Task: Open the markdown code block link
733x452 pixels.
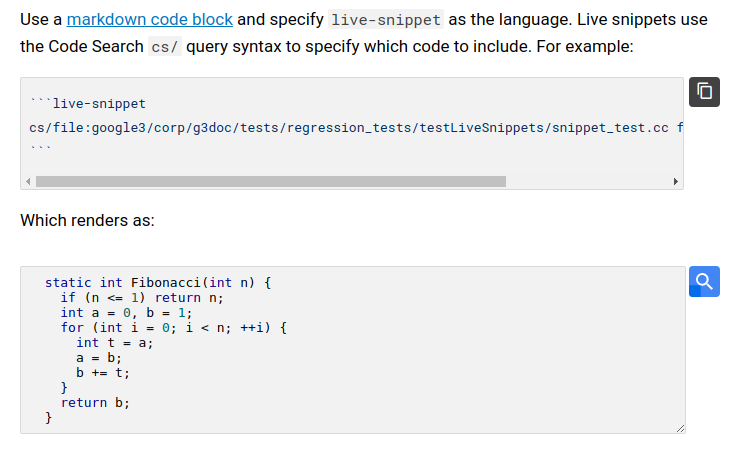Action: [x=150, y=20]
